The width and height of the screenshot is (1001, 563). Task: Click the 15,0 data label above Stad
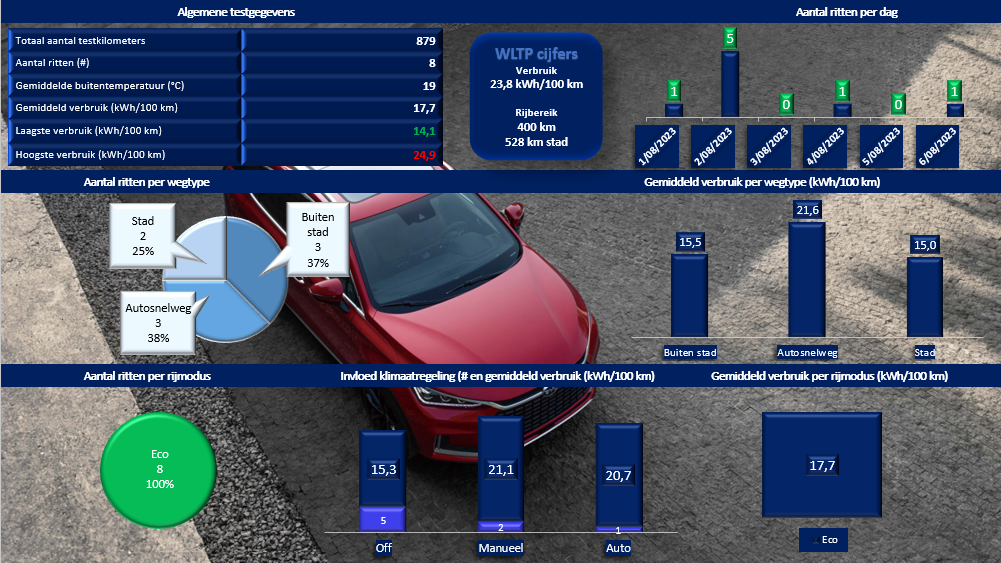925,245
